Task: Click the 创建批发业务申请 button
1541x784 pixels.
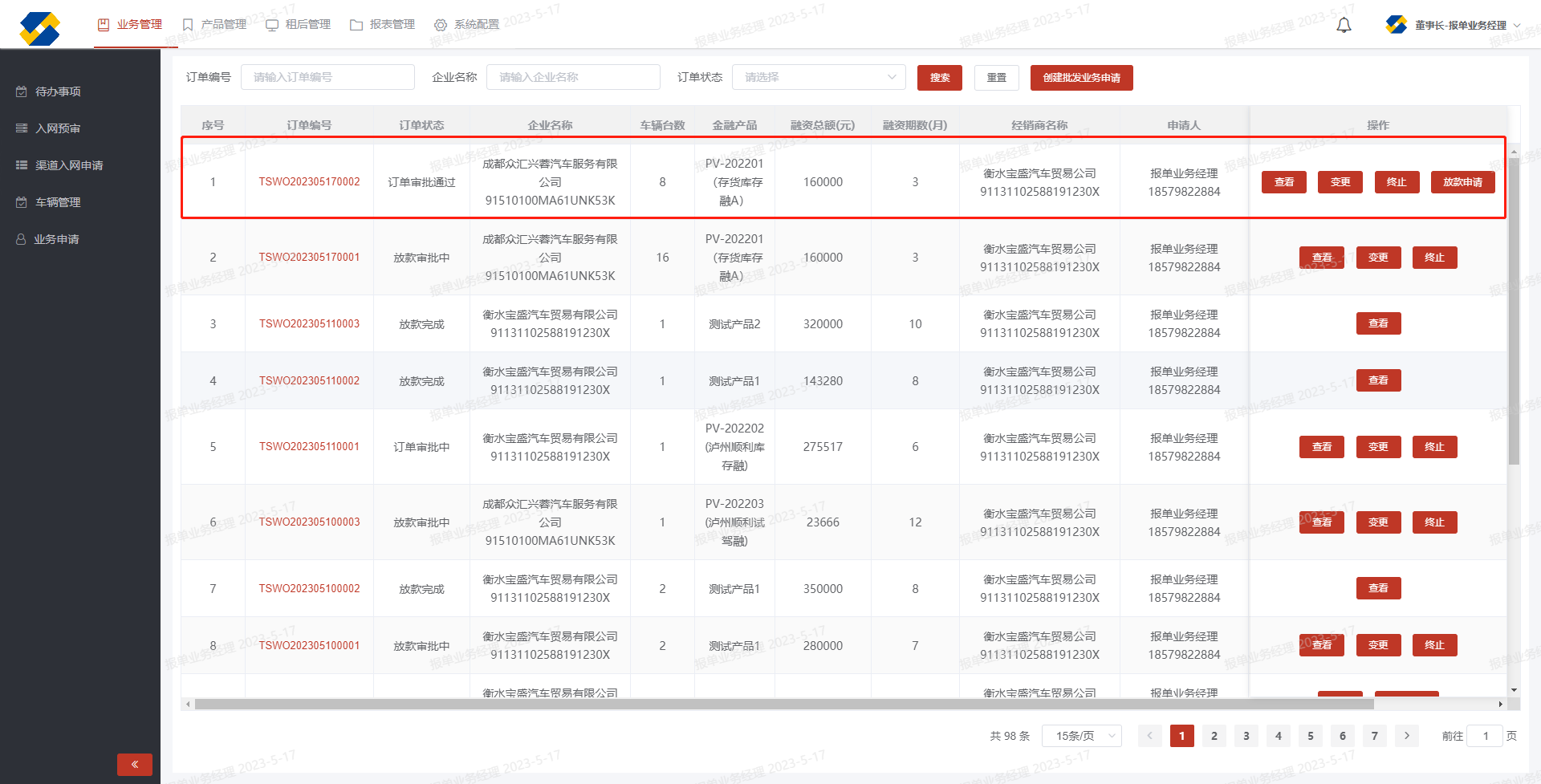Action: click(x=1081, y=78)
